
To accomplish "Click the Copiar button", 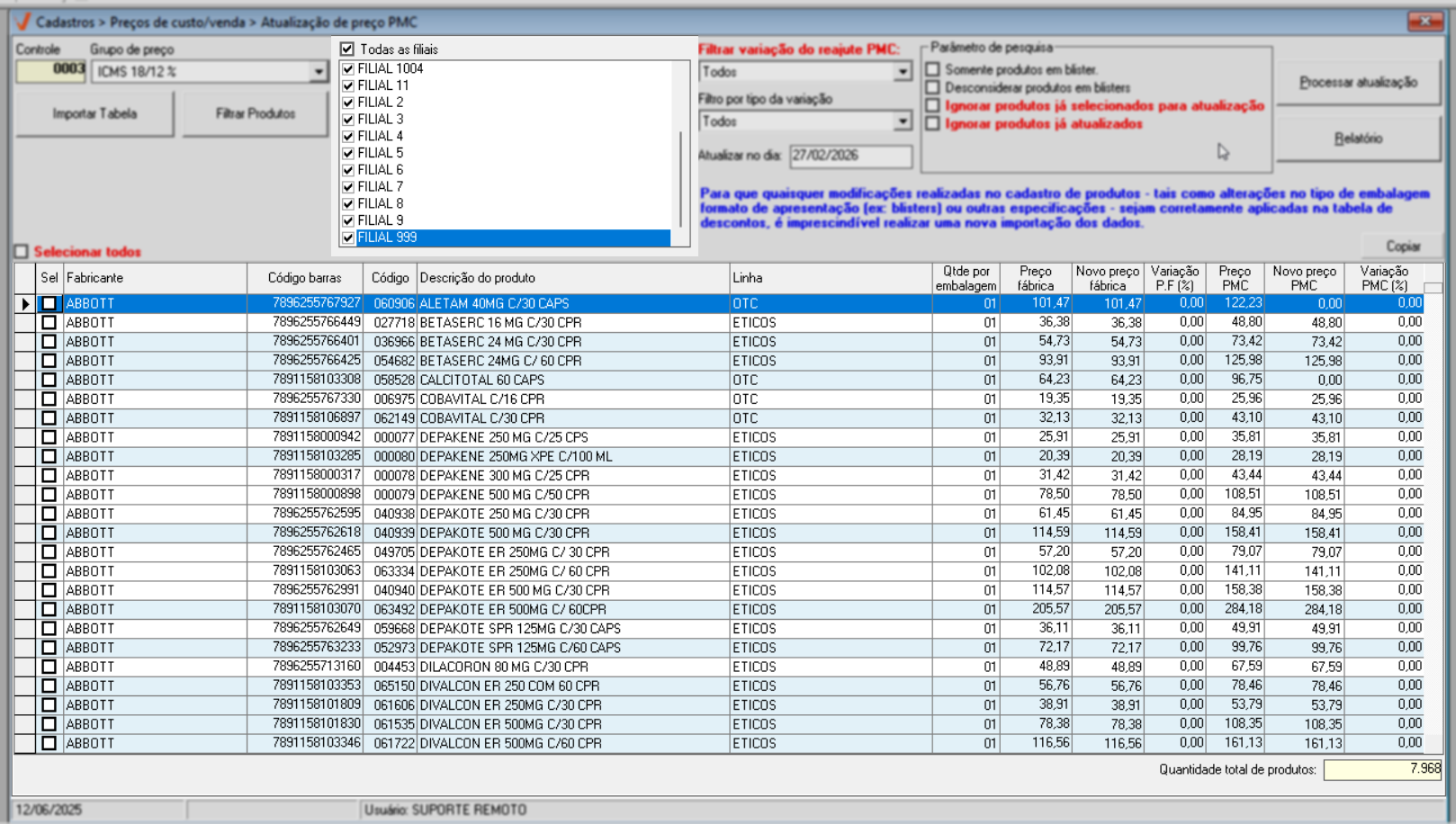I will 1402,246.
